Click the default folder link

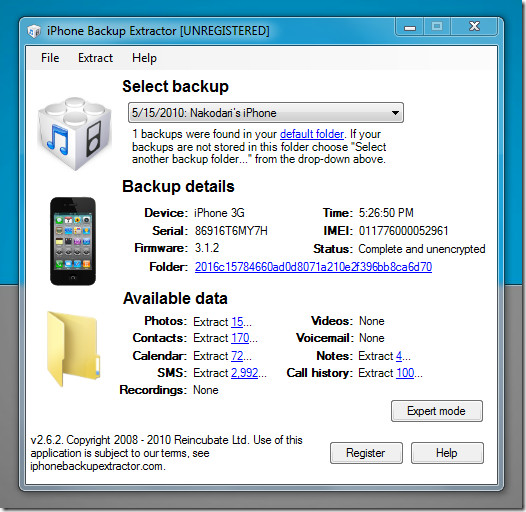(x=312, y=134)
